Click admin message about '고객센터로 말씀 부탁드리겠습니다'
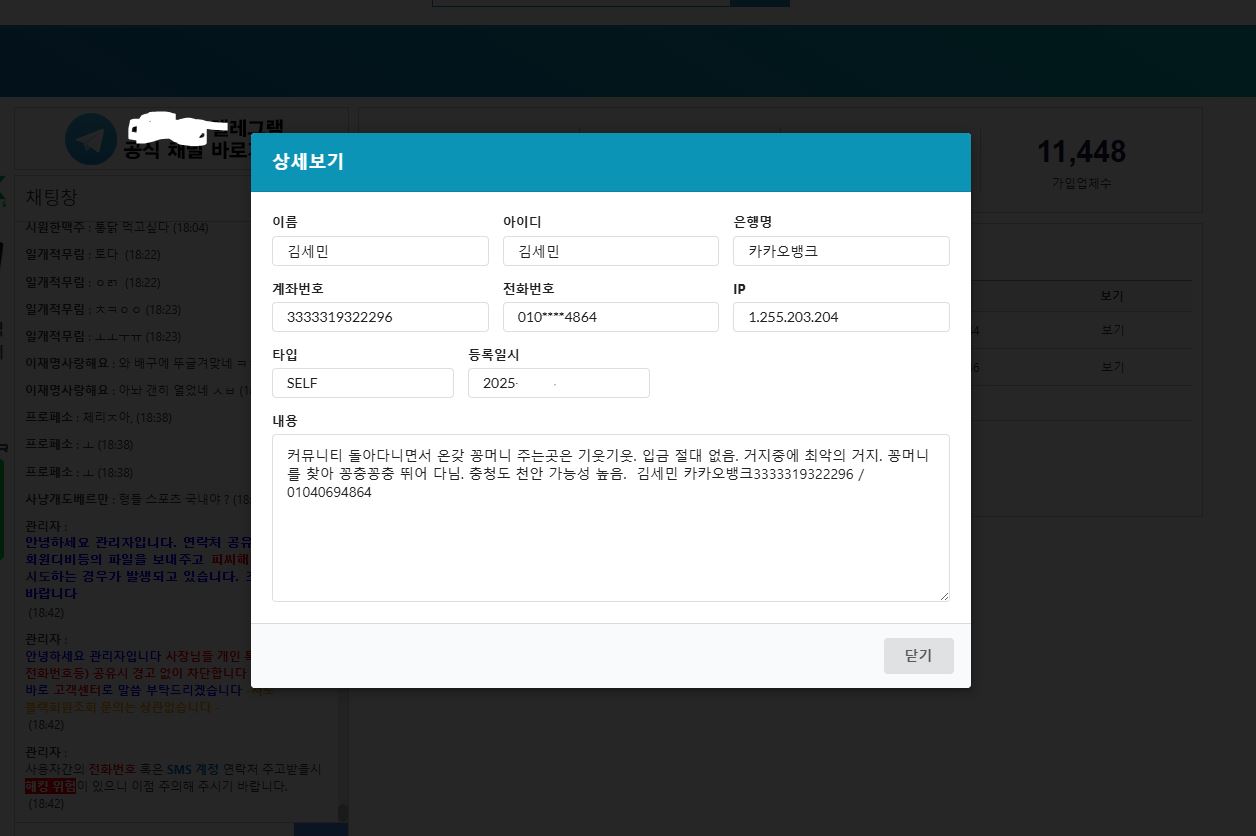This screenshot has width=1256, height=836. click(138, 682)
